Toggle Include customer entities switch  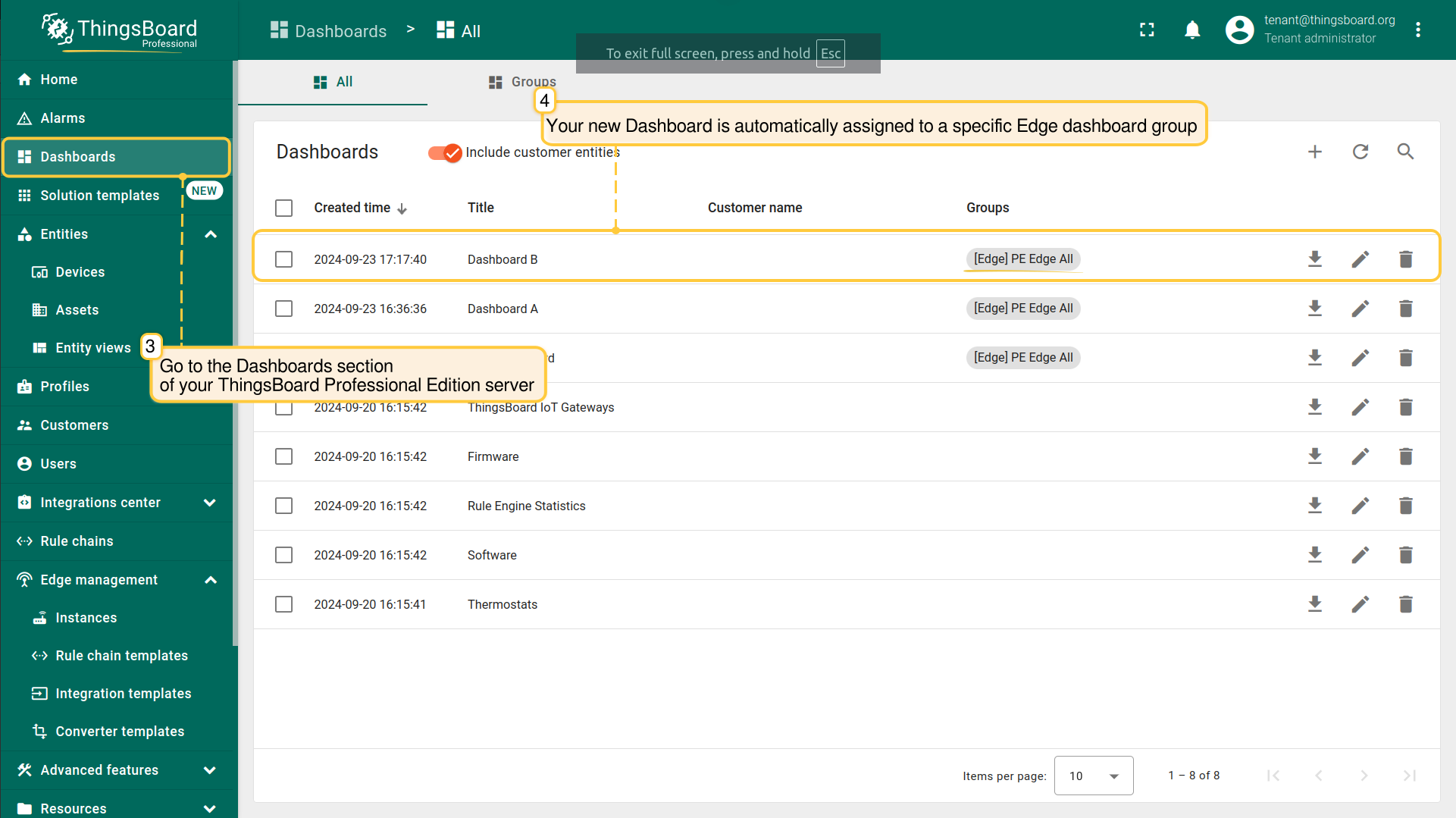coord(445,152)
